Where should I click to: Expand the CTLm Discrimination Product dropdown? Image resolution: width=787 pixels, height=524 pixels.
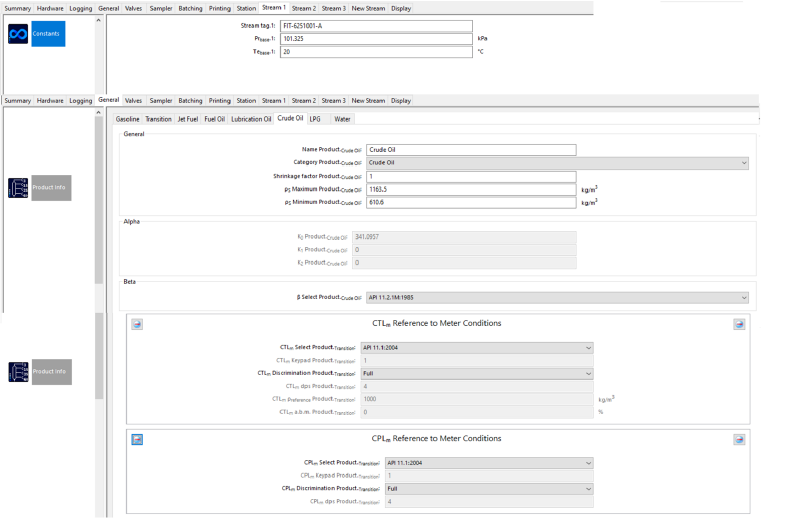(477, 373)
